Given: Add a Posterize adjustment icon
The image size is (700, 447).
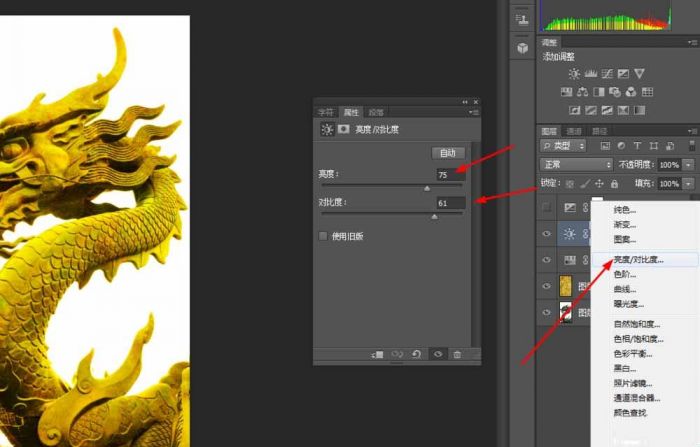Looking at the screenshot, I should (591, 110).
